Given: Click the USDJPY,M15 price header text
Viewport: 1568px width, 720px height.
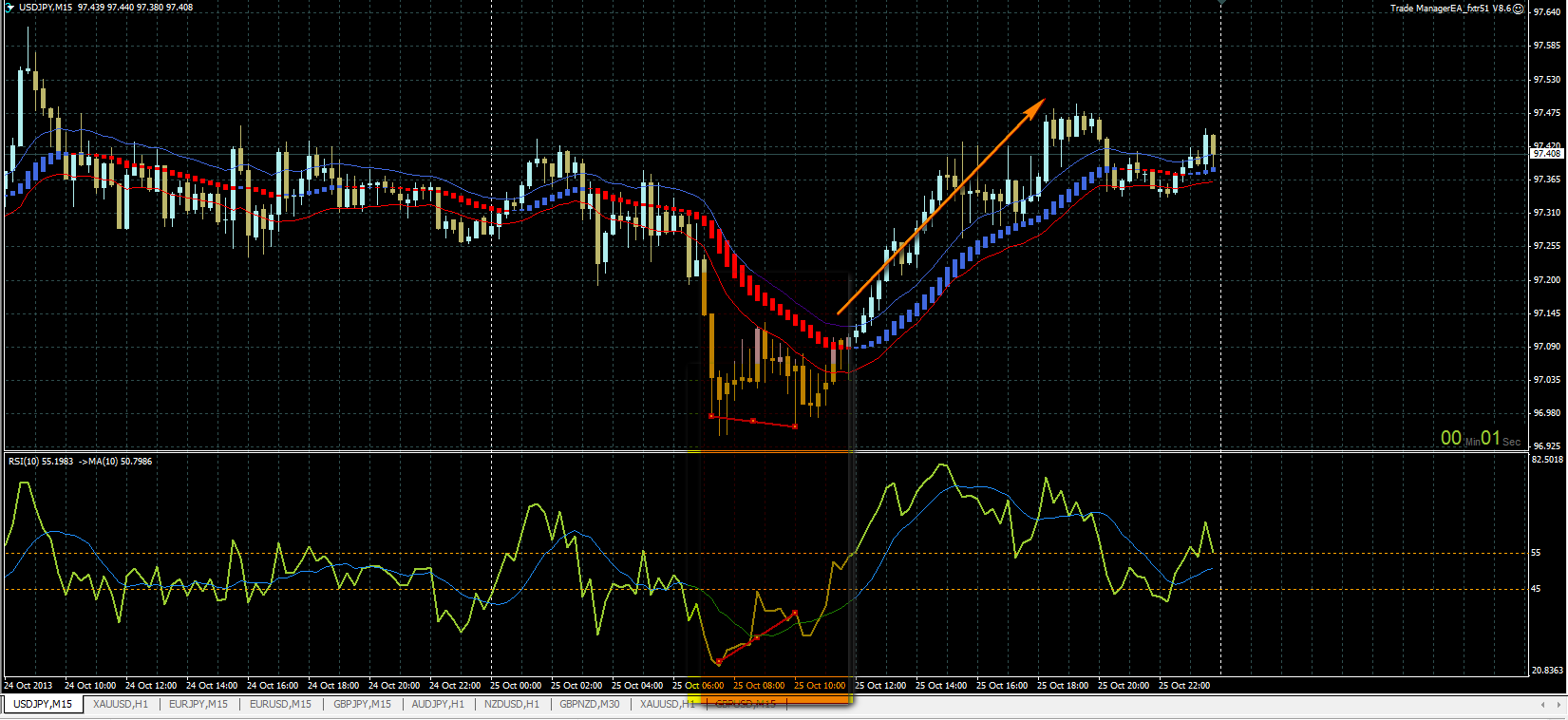Looking at the screenshot, I should coord(105,8).
